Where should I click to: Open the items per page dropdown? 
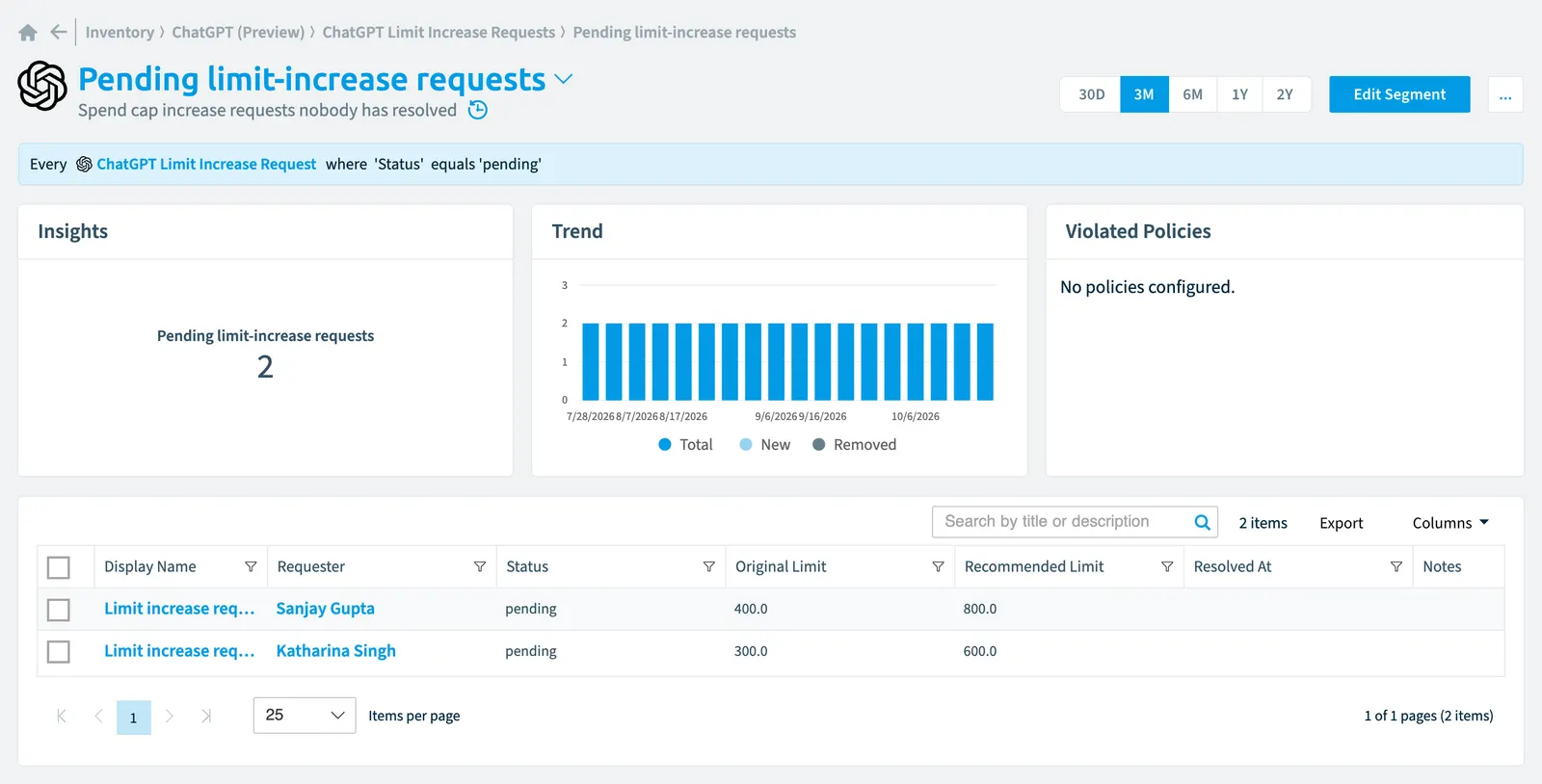(x=305, y=716)
